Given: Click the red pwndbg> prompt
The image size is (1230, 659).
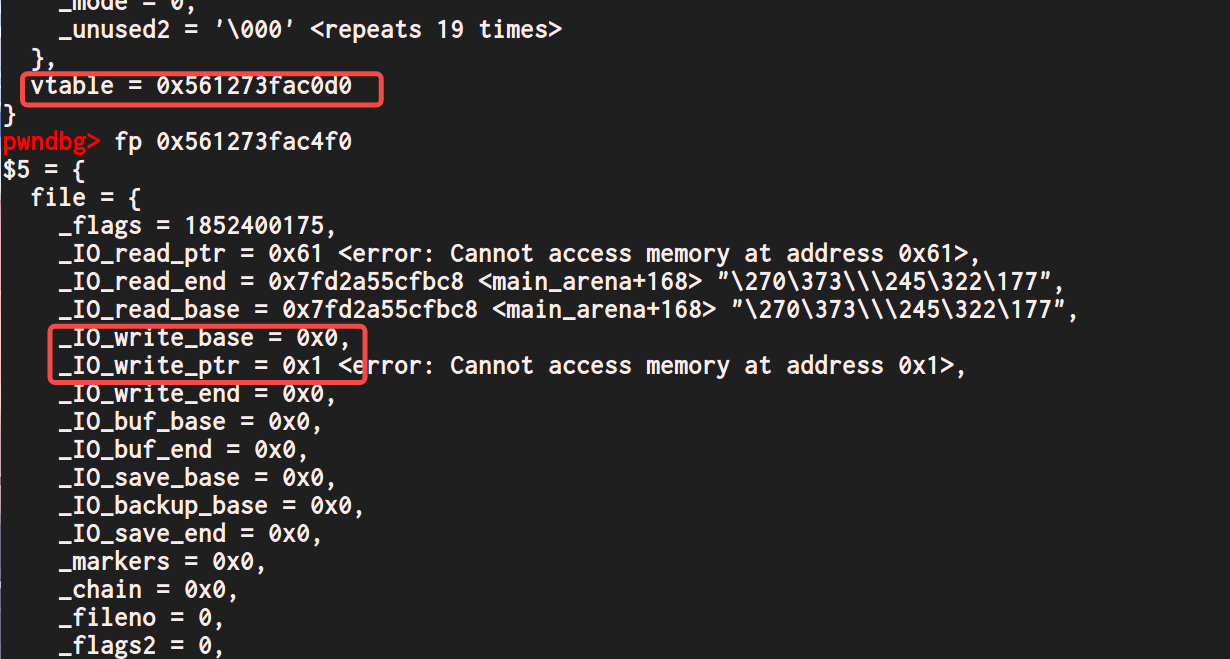Looking at the screenshot, I should tap(51, 142).
